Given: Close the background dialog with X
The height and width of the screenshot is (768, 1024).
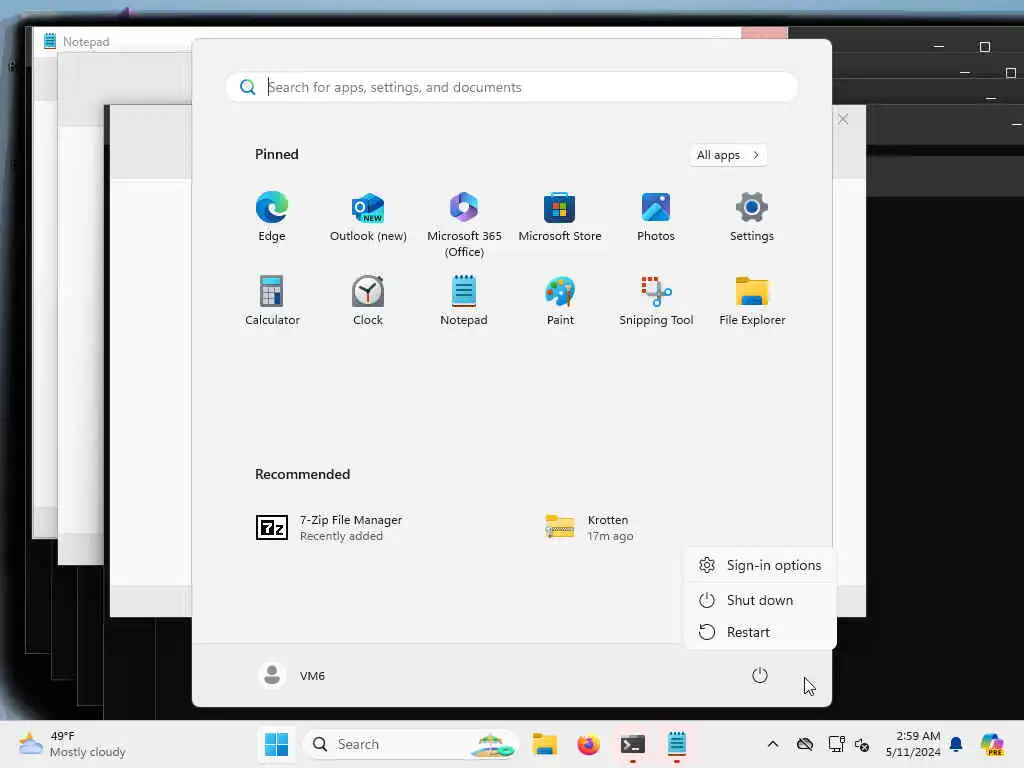Looking at the screenshot, I should point(843,119).
